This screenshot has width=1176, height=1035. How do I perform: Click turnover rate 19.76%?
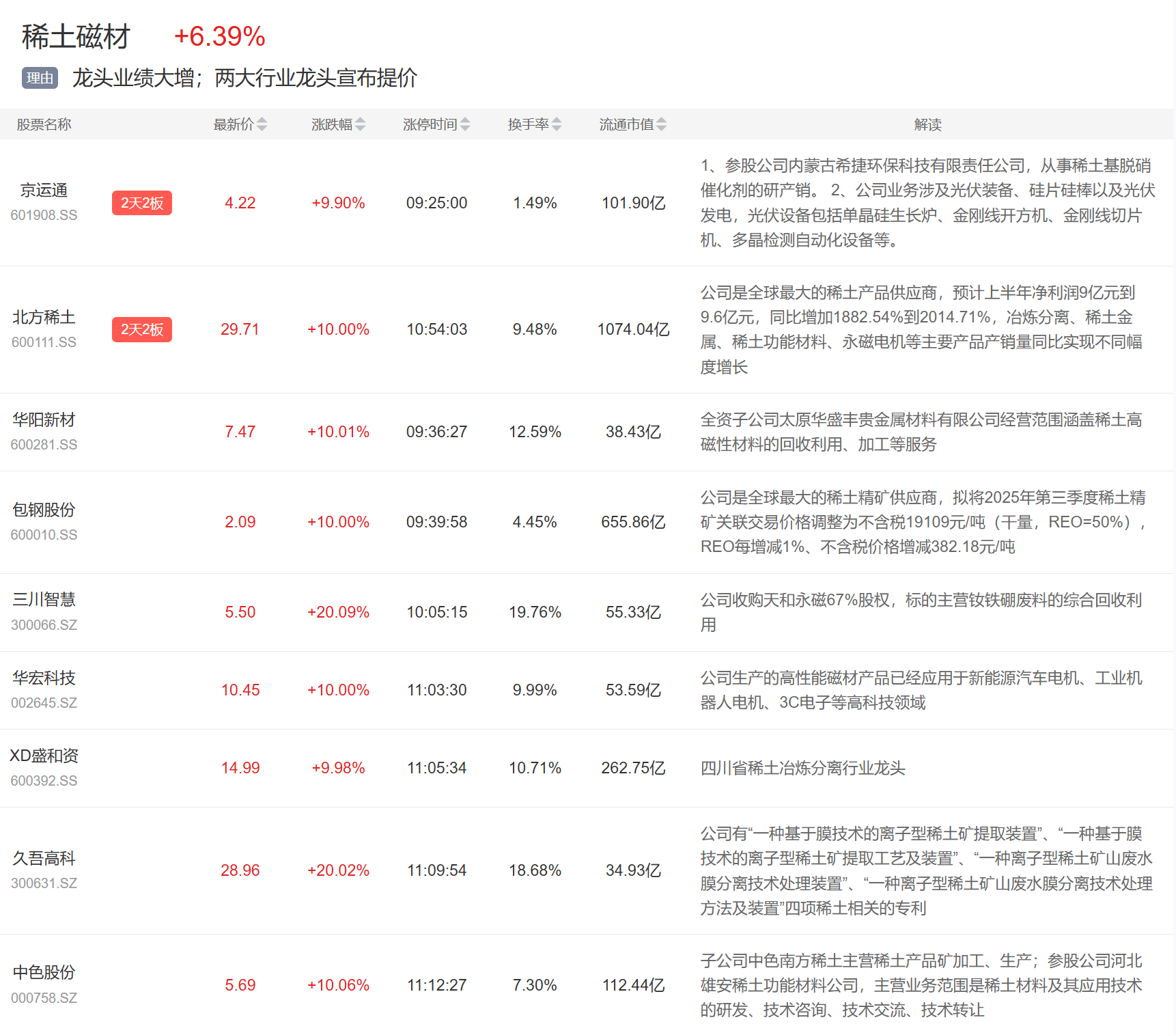pos(535,612)
